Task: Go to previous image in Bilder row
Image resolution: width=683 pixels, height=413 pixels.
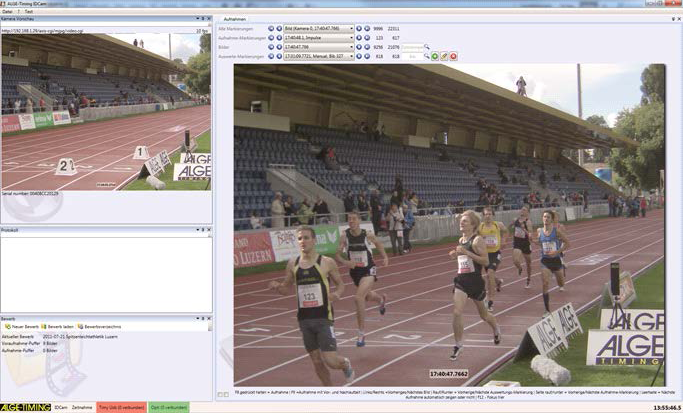Action: pyautogui.click(x=279, y=47)
